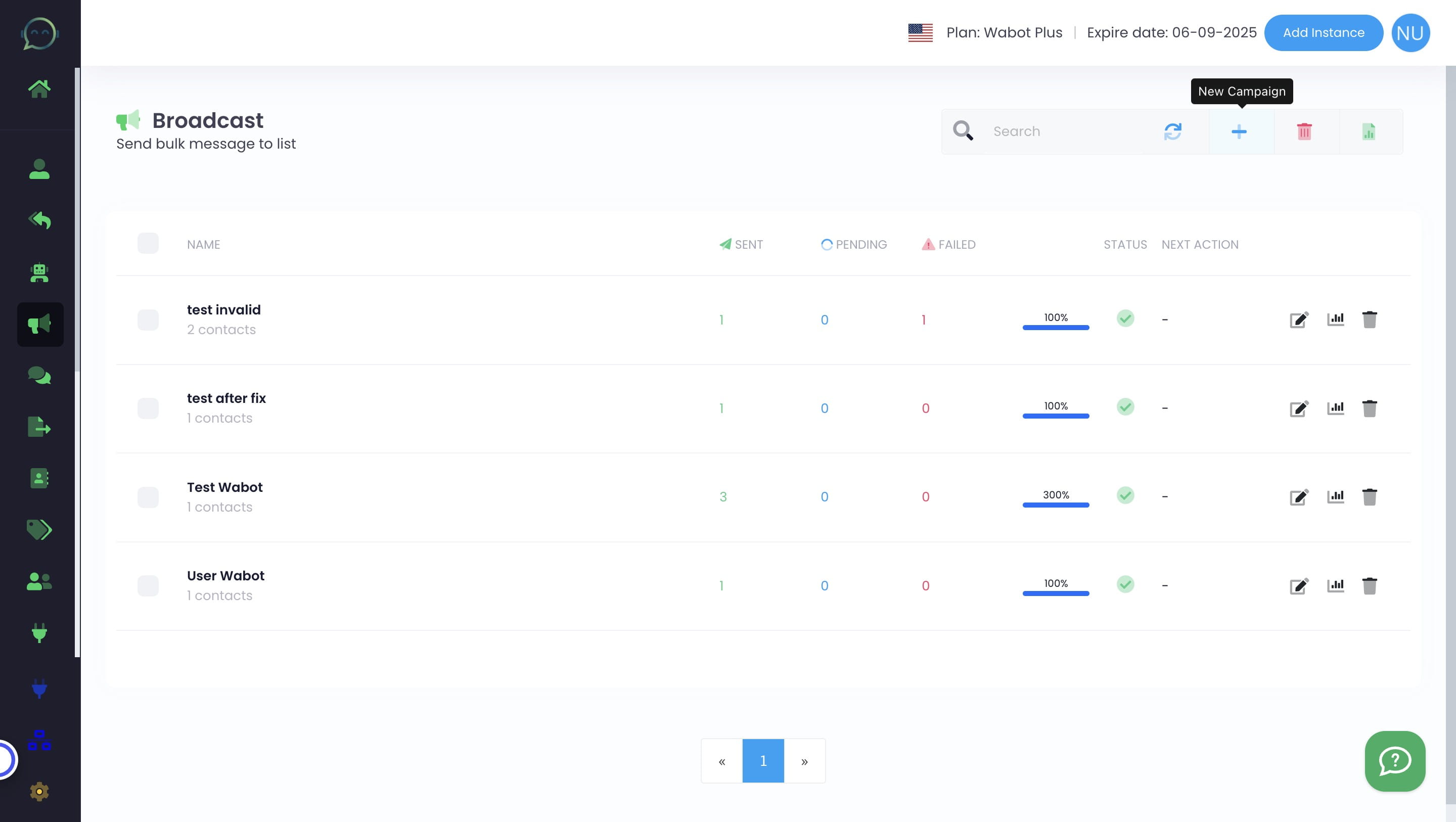Edit the Test Wabot campaign
This screenshot has width=1456, height=822.
[1299, 497]
